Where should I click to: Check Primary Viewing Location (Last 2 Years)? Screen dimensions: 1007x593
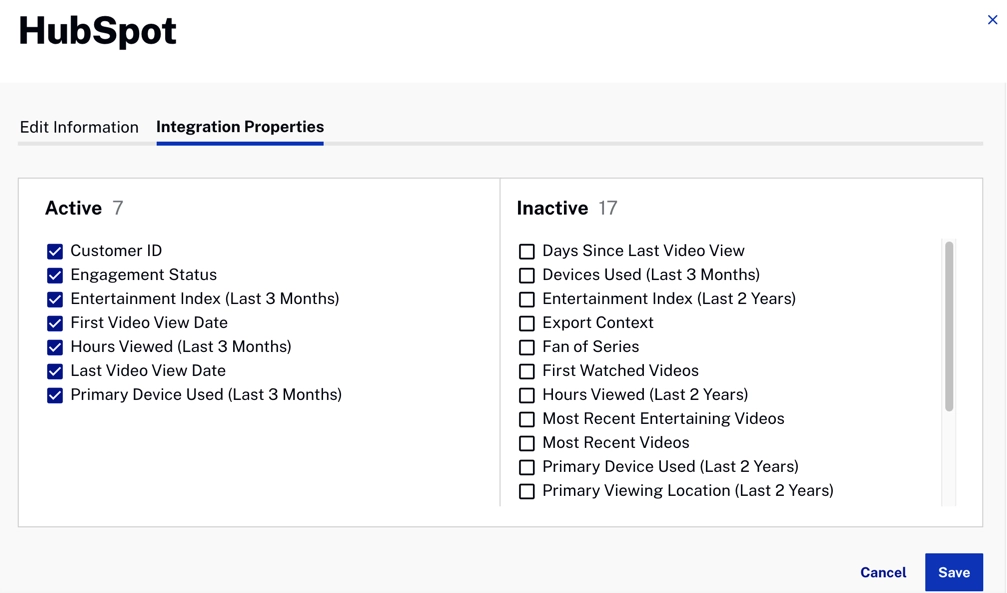coord(527,491)
